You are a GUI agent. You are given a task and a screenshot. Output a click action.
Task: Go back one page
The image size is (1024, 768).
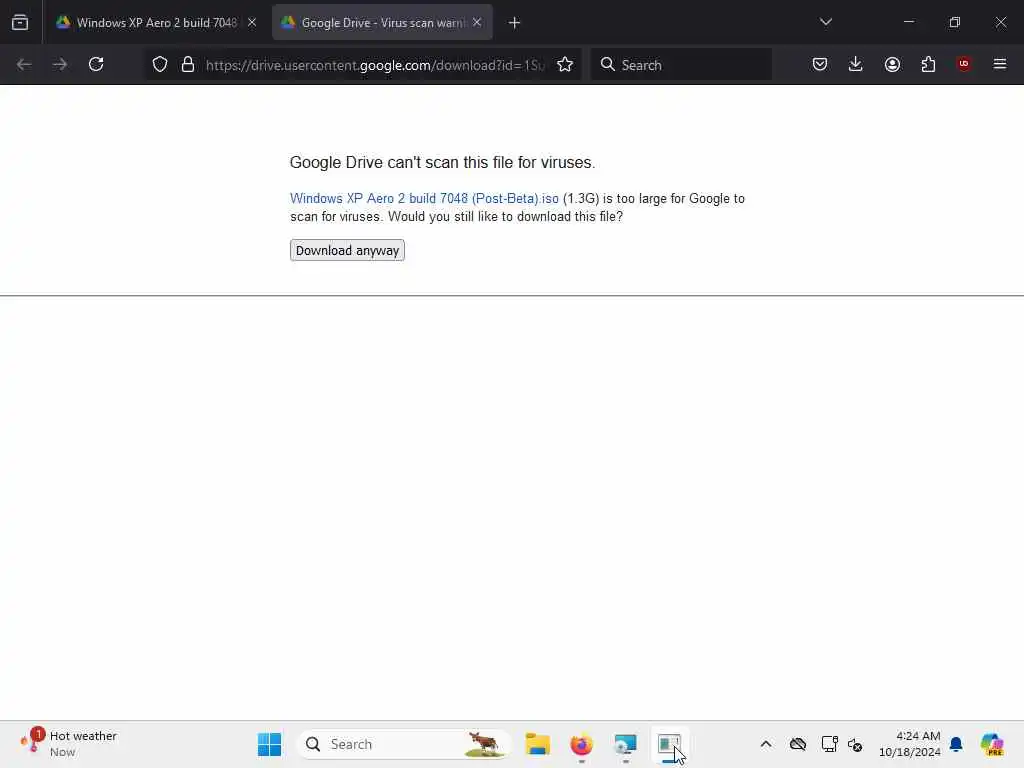pyautogui.click(x=24, y=65)
